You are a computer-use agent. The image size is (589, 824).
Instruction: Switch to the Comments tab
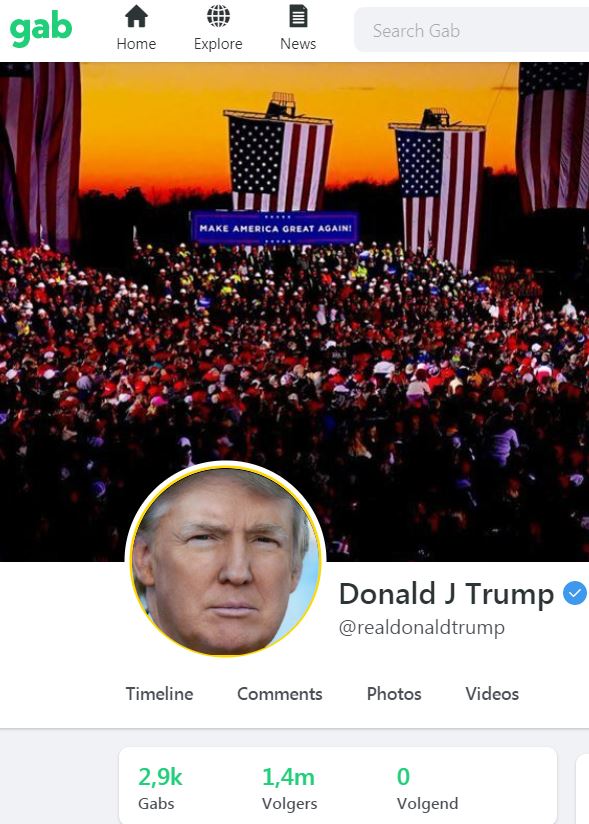click(x=280, y=694)
